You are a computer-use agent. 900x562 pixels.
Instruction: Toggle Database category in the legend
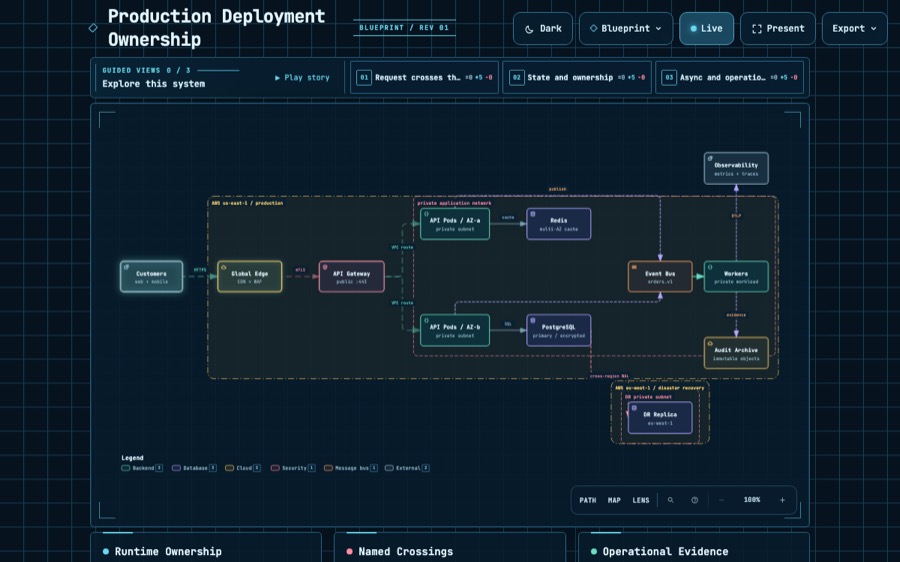[194, 468]
